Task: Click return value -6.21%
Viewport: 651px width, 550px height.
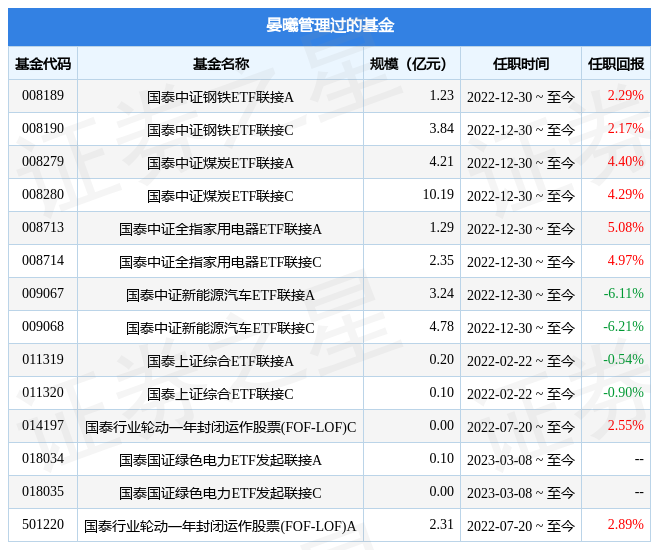Action: coord(624,327)
